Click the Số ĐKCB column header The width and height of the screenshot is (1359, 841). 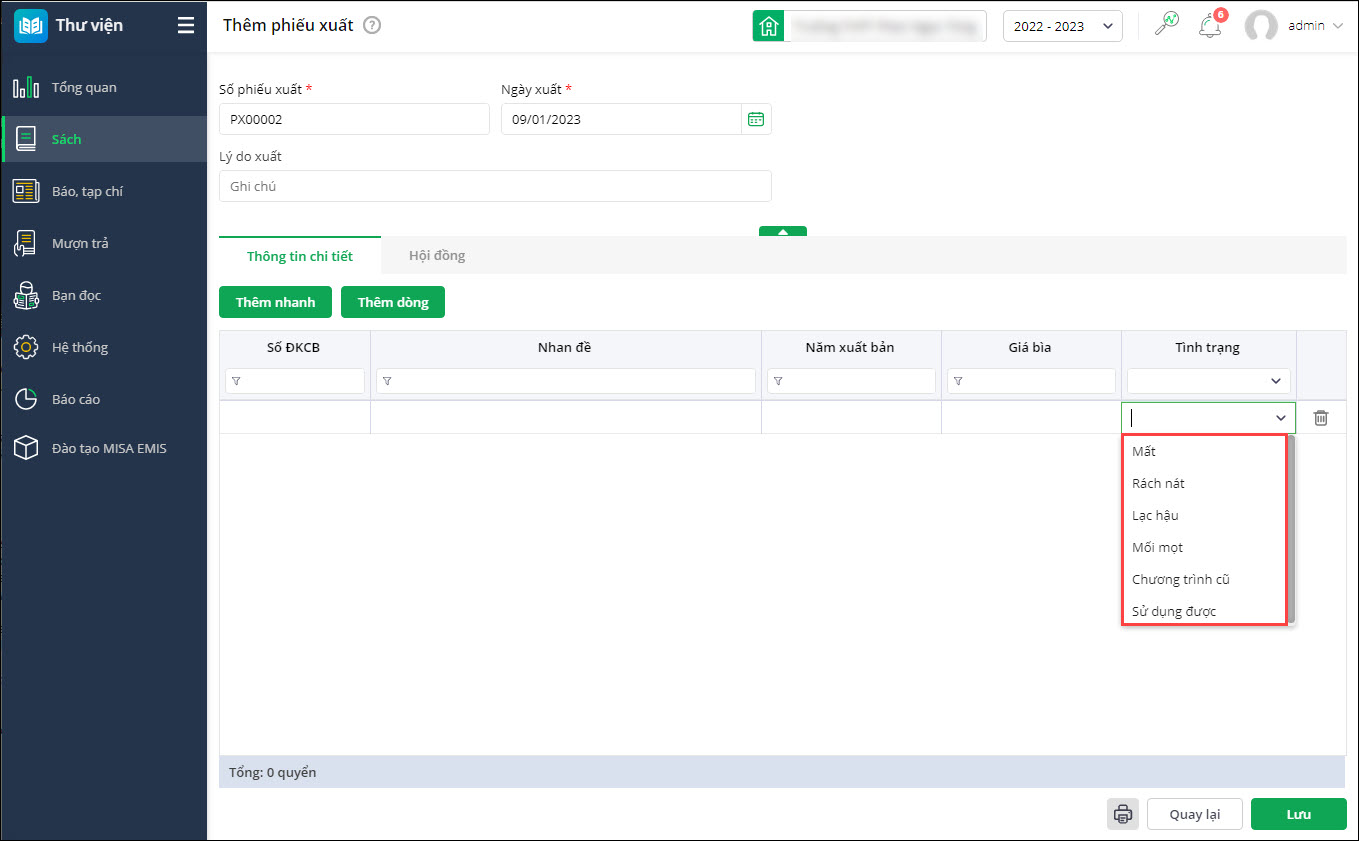295,347
